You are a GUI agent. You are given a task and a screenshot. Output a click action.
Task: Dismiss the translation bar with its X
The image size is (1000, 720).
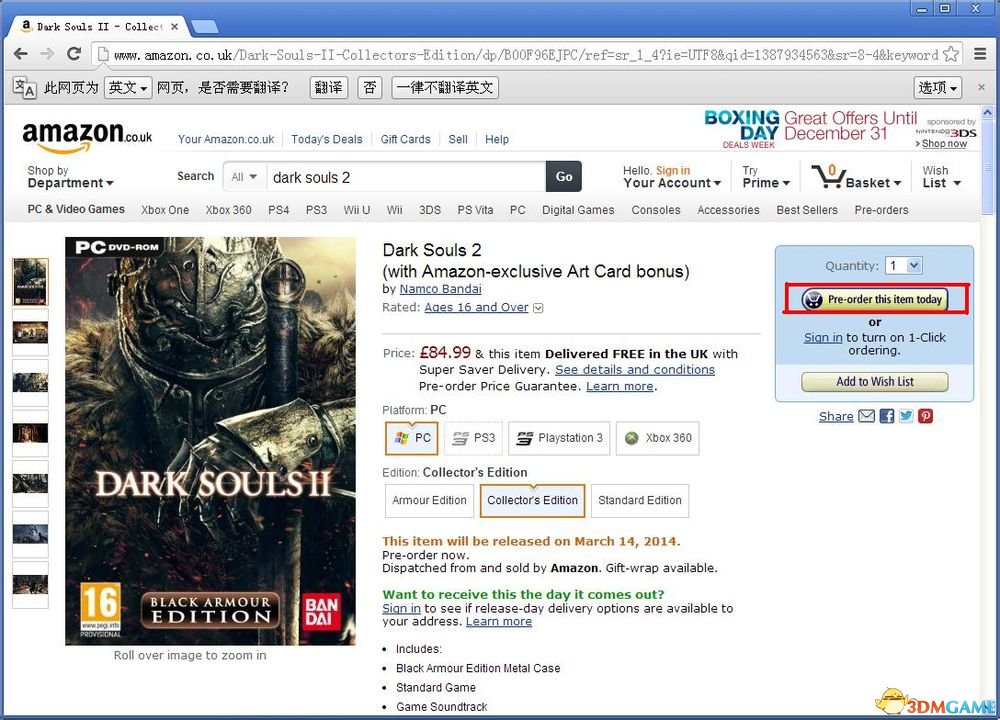tap(982, 87)
